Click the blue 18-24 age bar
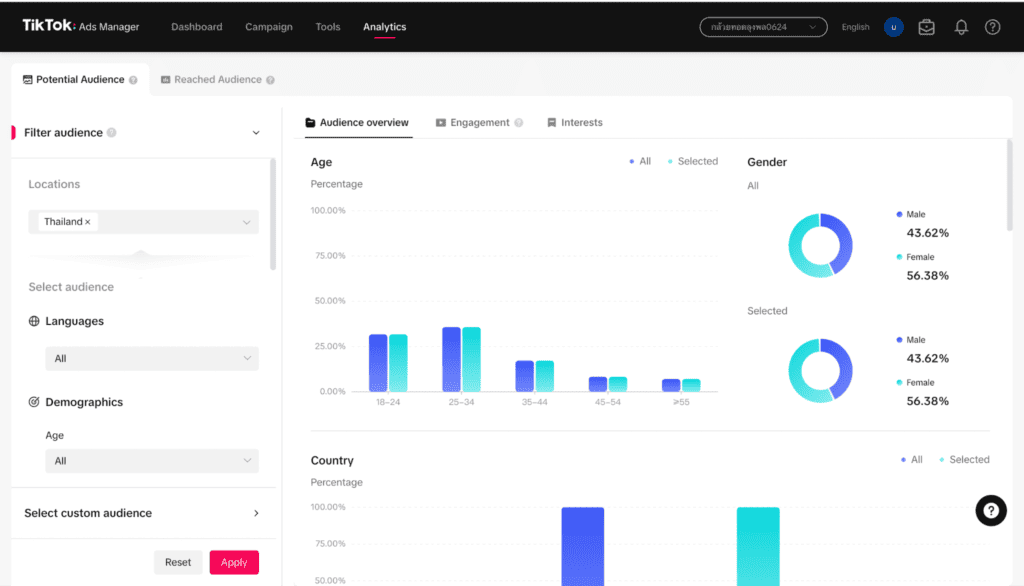This screenshot has width=1024, height=586. coord(378,363)
